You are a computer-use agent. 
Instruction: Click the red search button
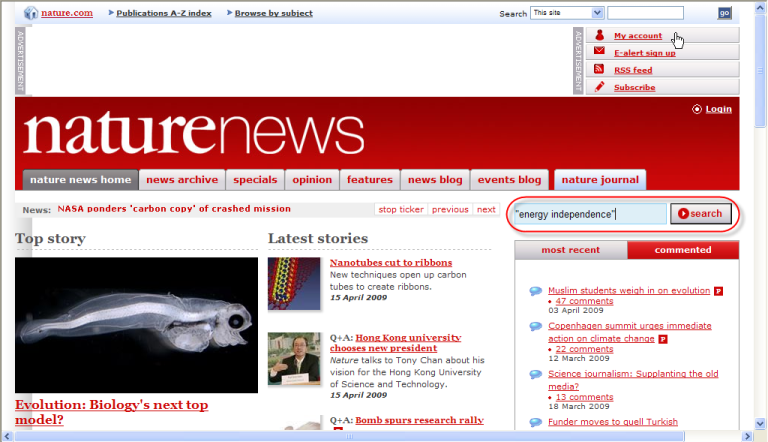point(700,214)
